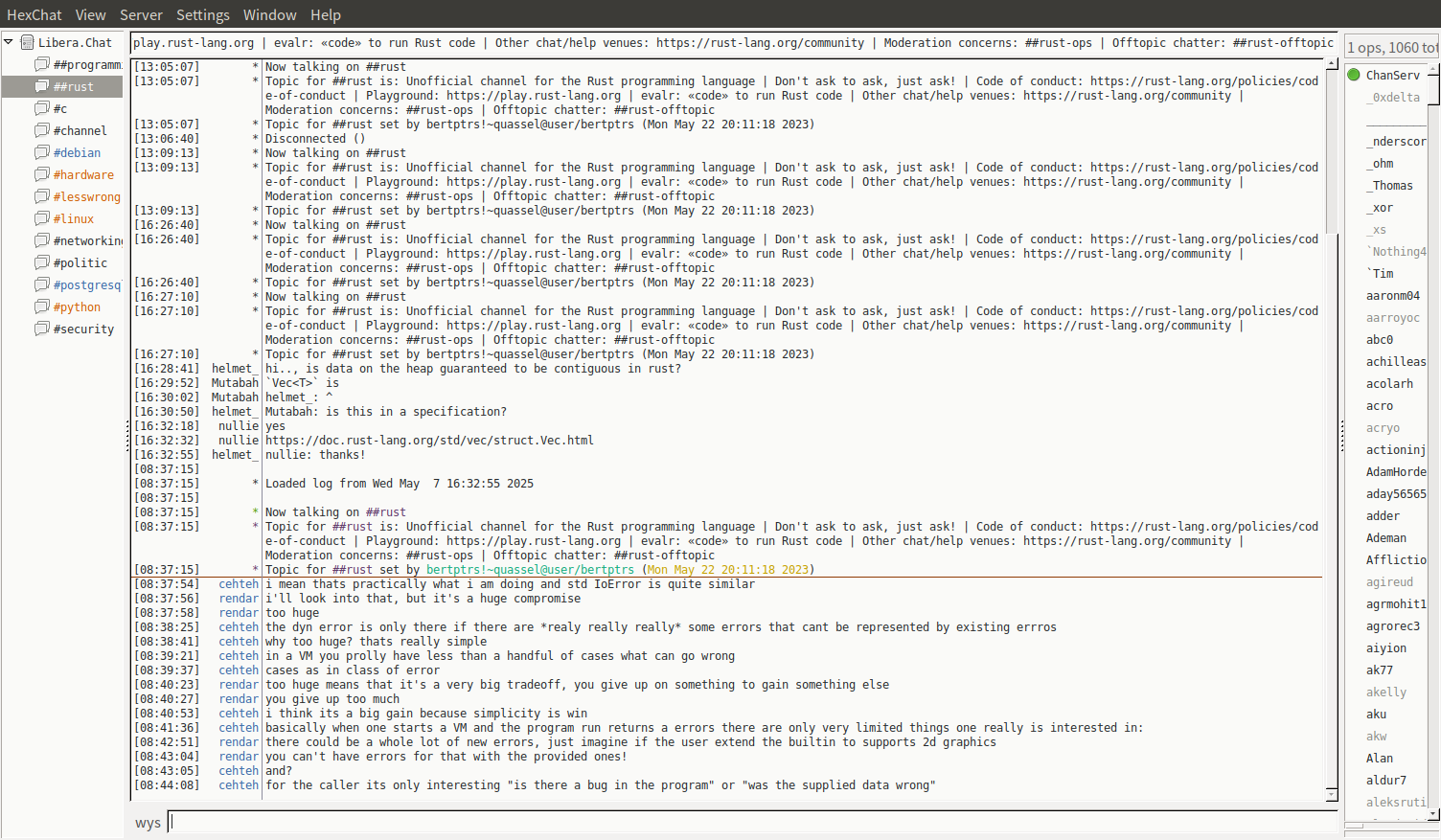Click nick Mutabah on the 16:29:52 message
This screenshot has height=840, width=1441.
tap(235, 383)
